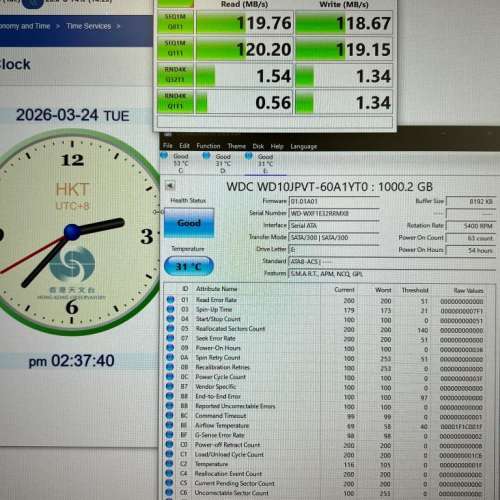This screenshot has width=500, height=500.
Task: Click status icon for Load/Unload Cycle Count
Action: pos(169,454)
